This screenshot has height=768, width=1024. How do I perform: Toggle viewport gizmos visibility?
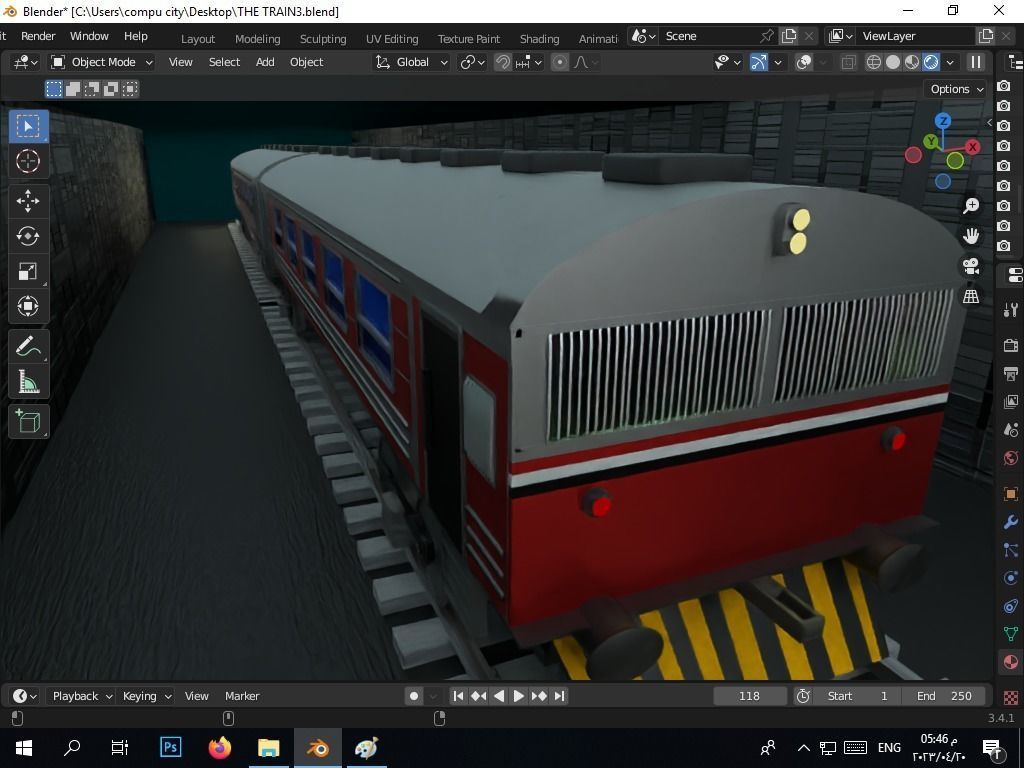click(758, 62)
